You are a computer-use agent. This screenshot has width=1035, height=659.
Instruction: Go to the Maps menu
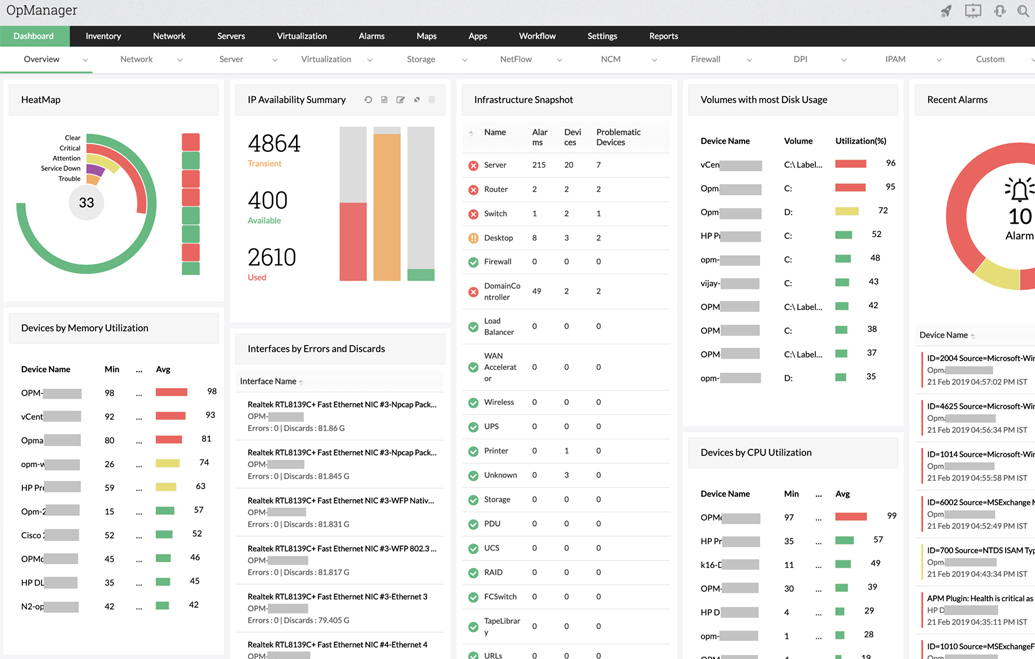tap(426, 36)
